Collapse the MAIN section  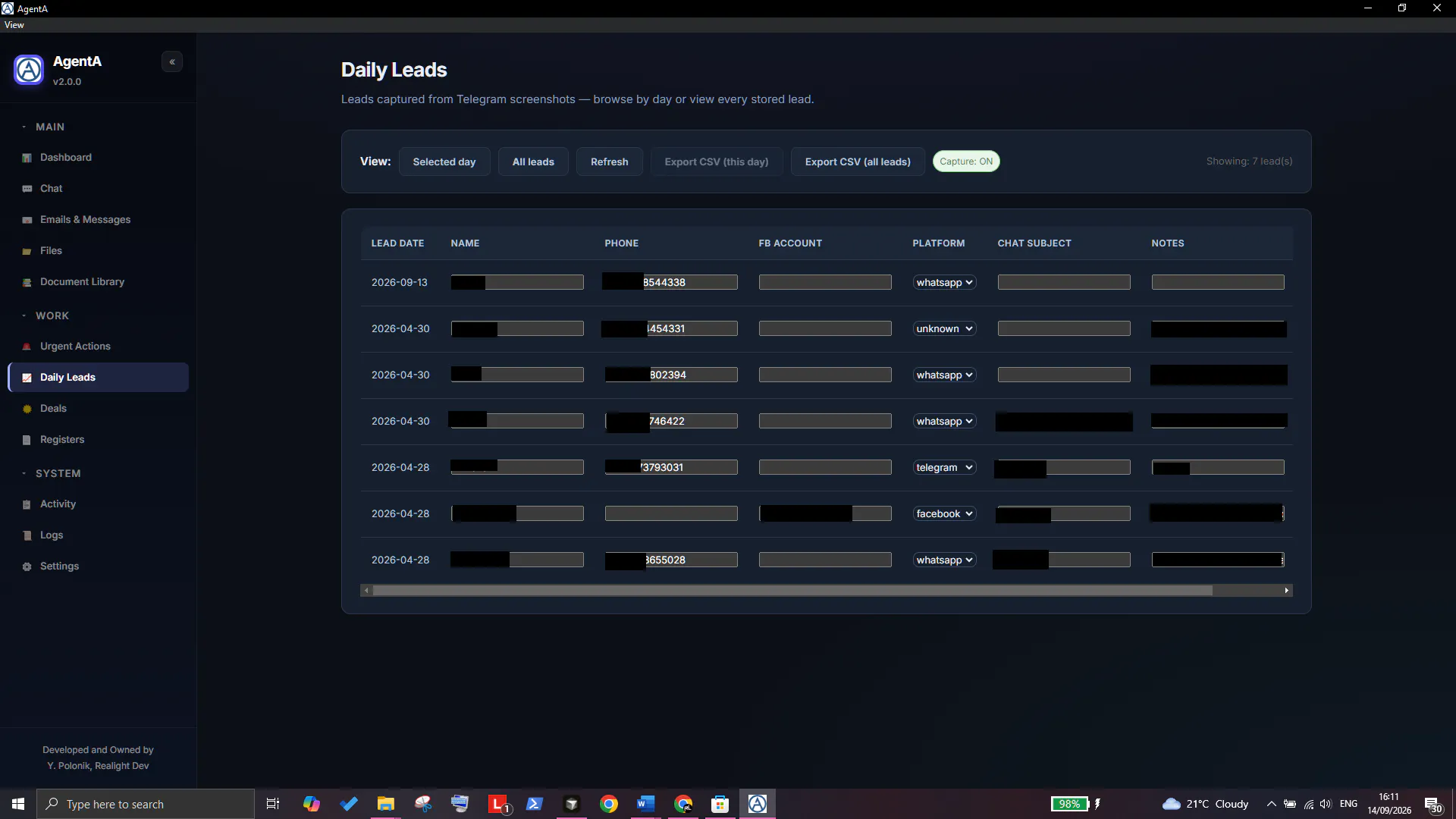(43, 127)
